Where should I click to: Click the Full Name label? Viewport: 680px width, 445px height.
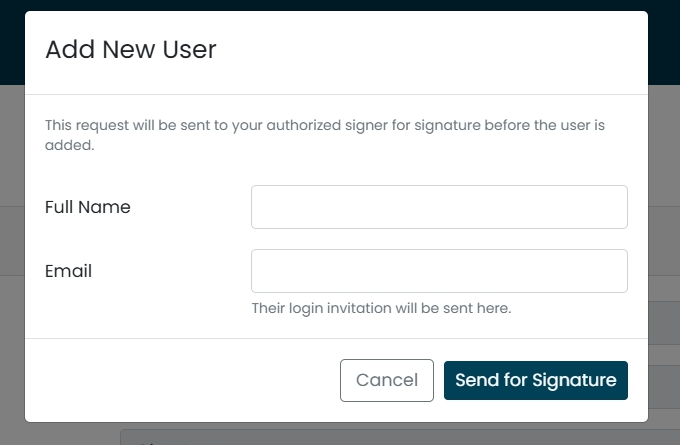click(88, 207)
